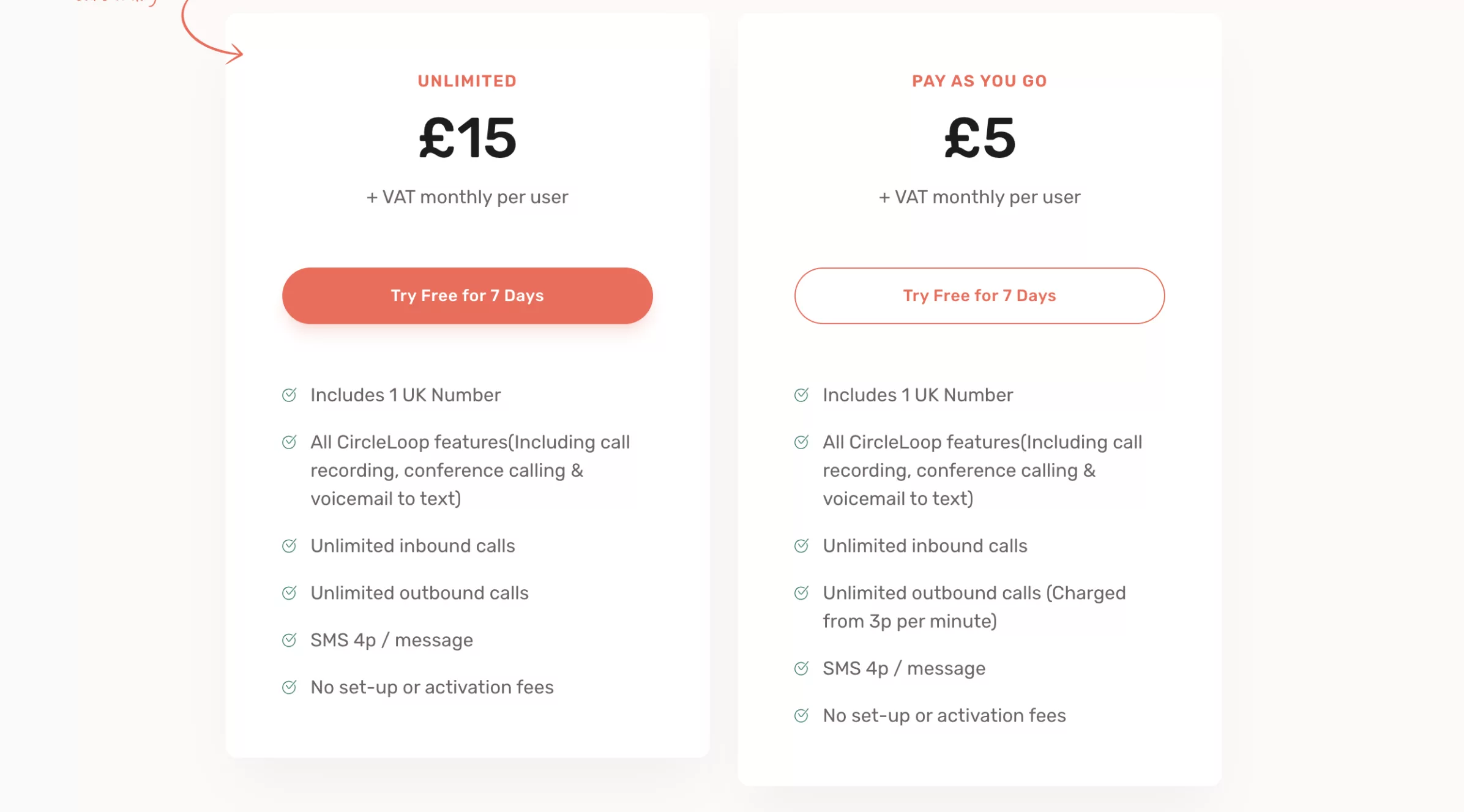The image size is (1464, 812).
Task: Click Pay As You Go CircleLoop features check icon
Action: tap(802, 442)
